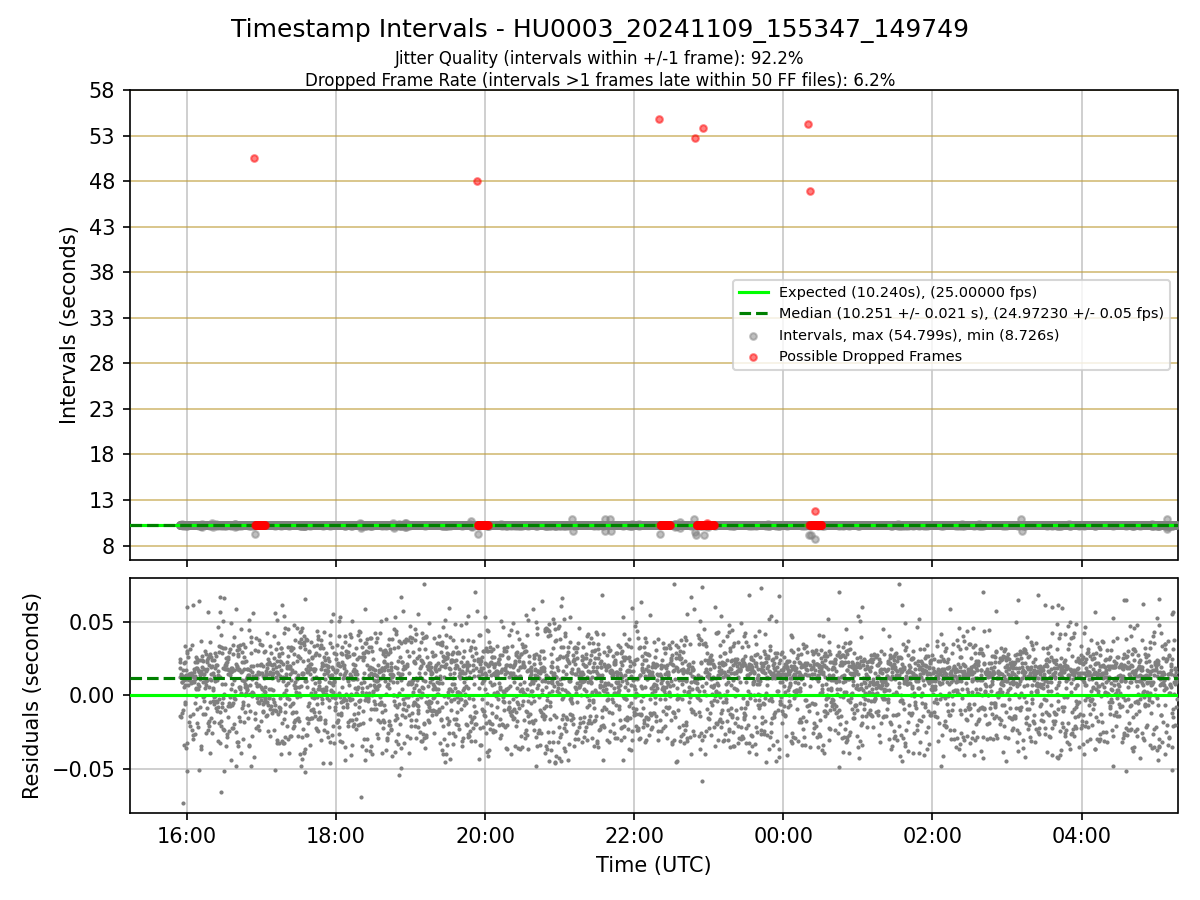Select legend entry starting 'Median (10.251 +/- 0.021 s)'
This screenshot has width=1200, height=900.
[x=971, y=314]
